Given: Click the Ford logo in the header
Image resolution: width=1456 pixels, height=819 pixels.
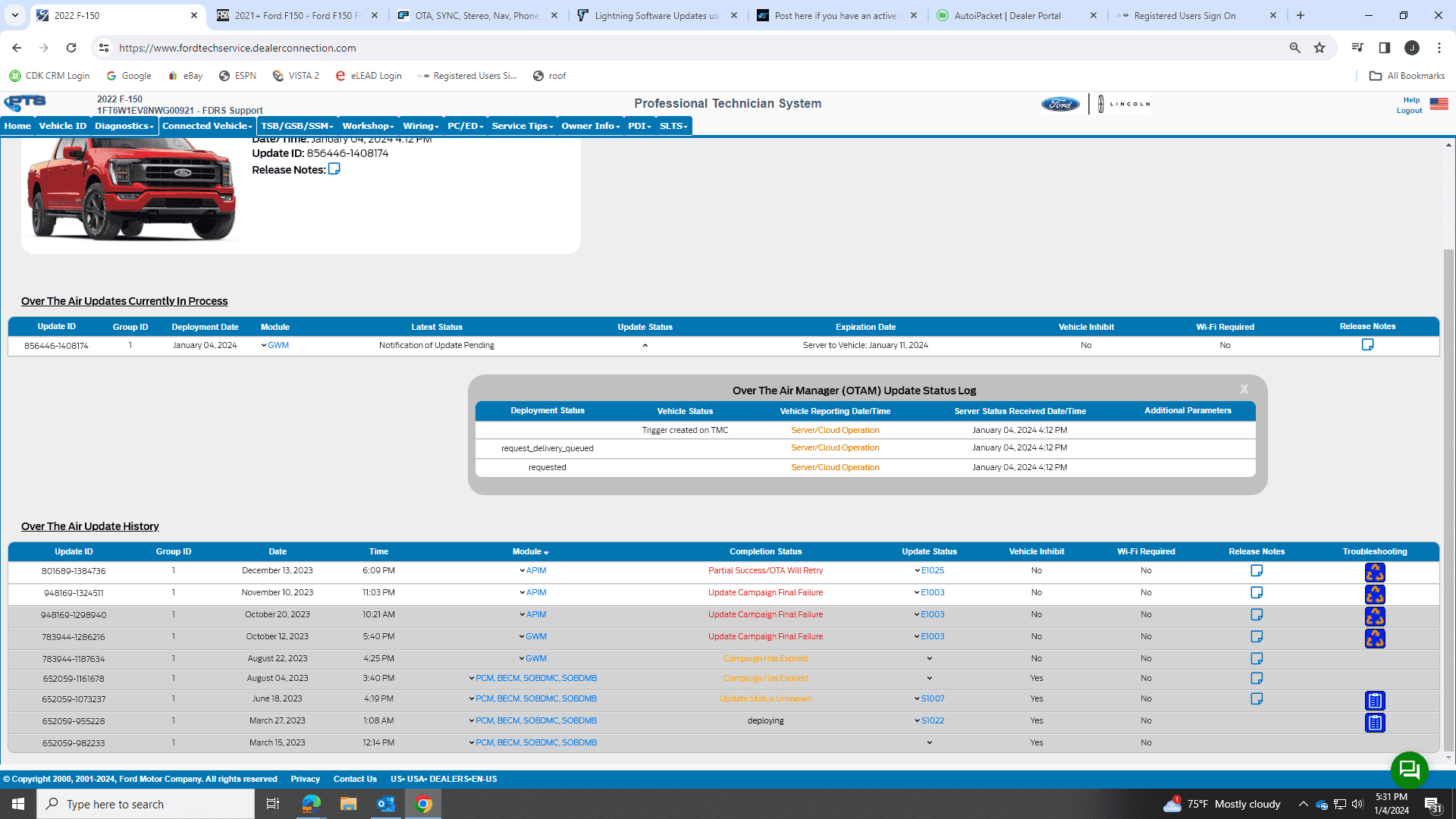Looking at the screenshot, I should pyautogui.click(x=1059, y=104).
